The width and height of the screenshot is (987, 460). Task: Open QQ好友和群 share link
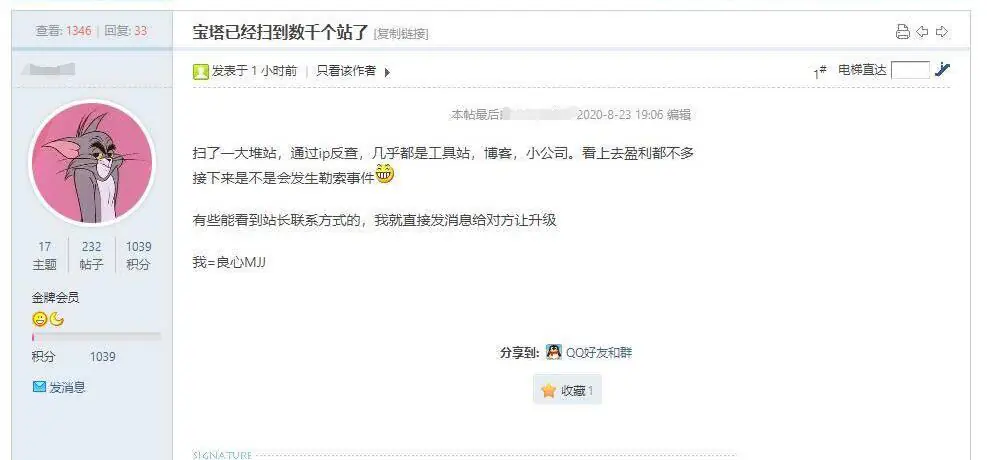598,353
